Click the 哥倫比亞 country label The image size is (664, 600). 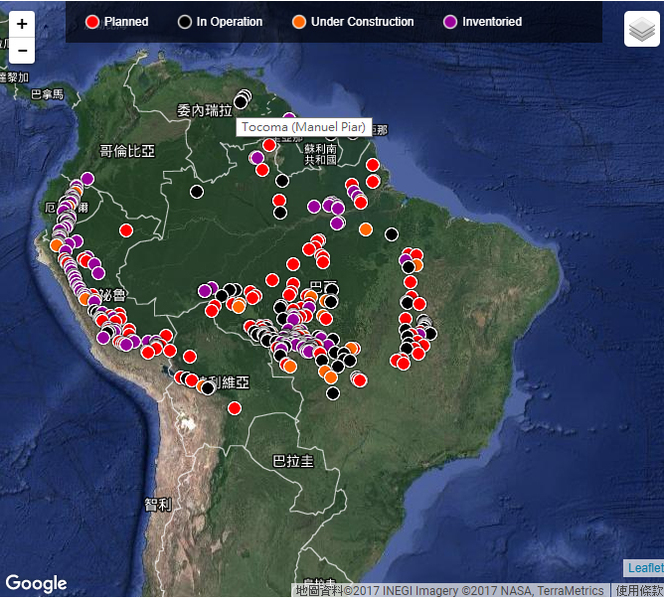127,151
